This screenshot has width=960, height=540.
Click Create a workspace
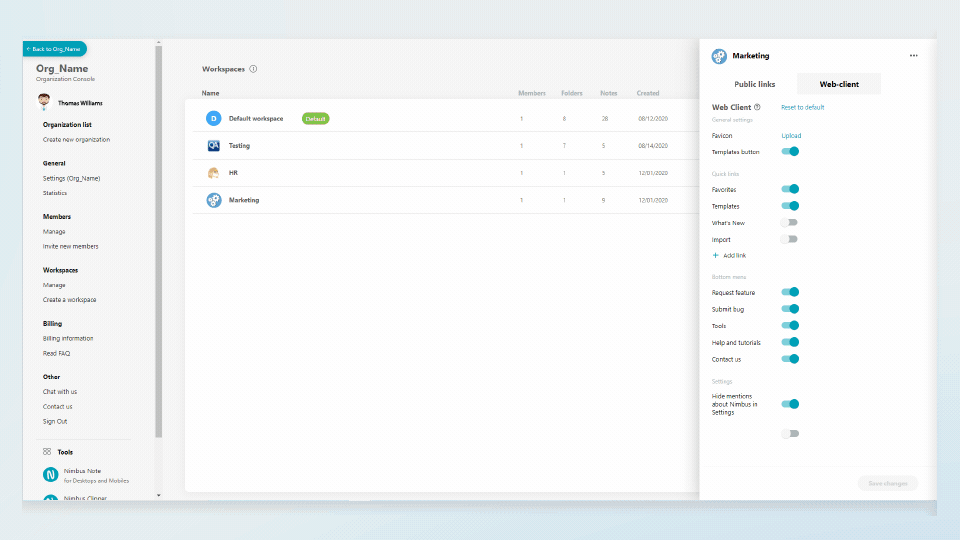point(69,299)
